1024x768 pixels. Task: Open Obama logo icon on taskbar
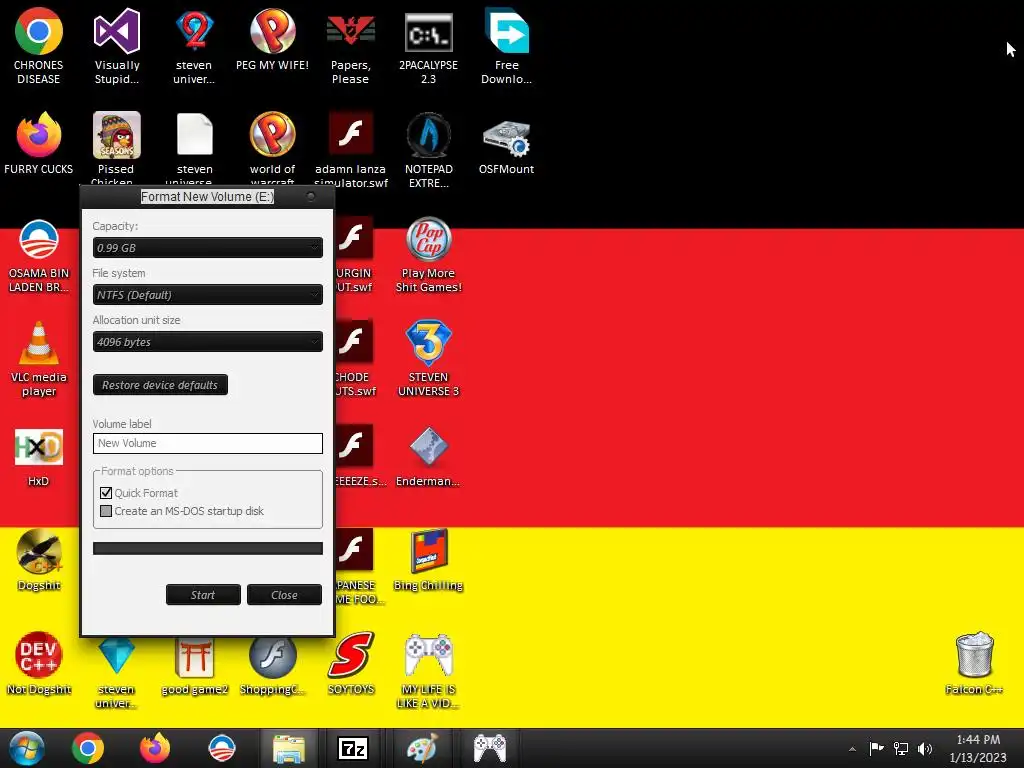(x=221, y=748)
